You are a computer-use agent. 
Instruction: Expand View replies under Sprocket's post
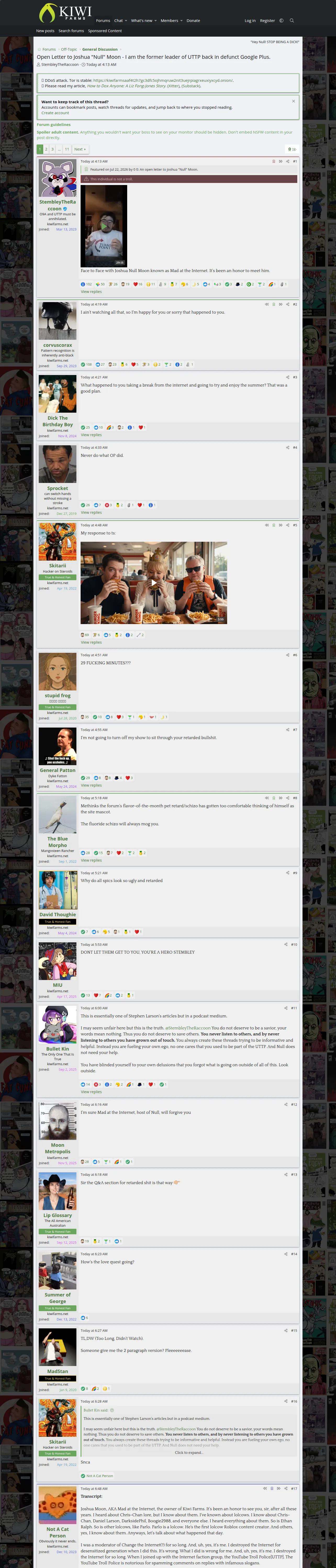pos(92,512)
